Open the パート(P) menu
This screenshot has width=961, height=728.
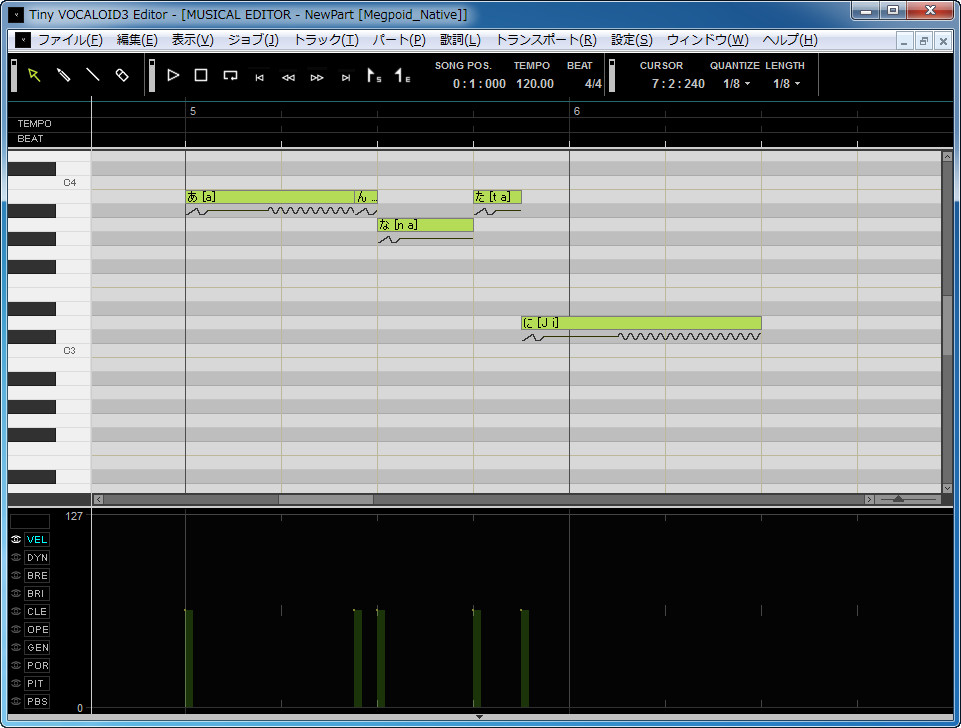point(399,40)
